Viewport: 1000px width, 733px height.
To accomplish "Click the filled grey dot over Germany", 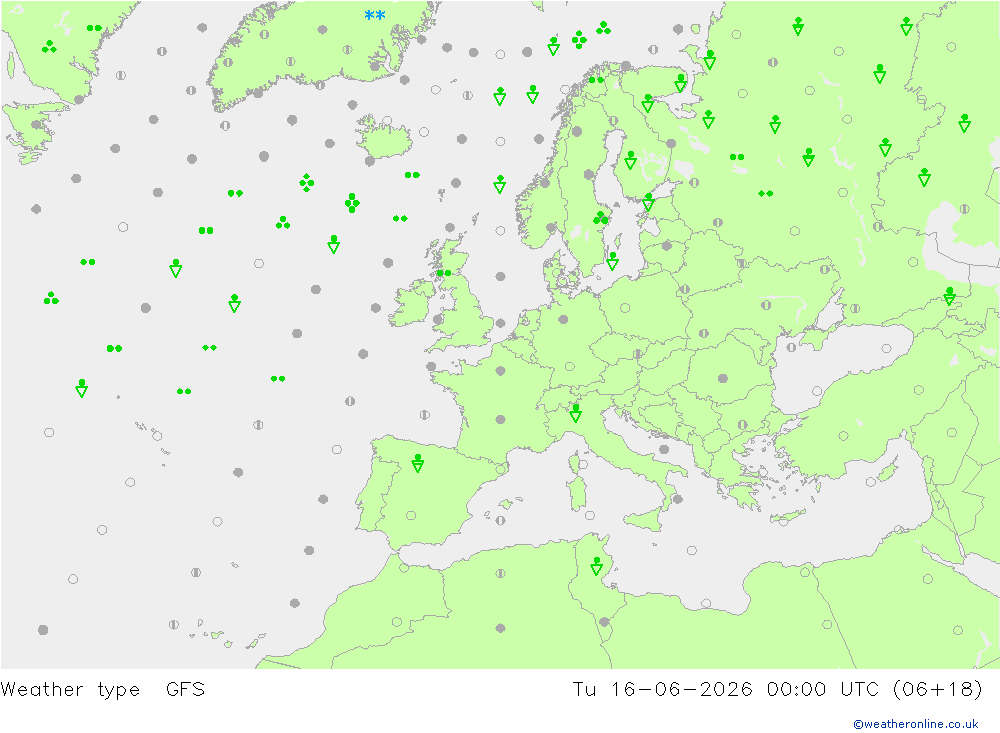I will tap(563, 320).
